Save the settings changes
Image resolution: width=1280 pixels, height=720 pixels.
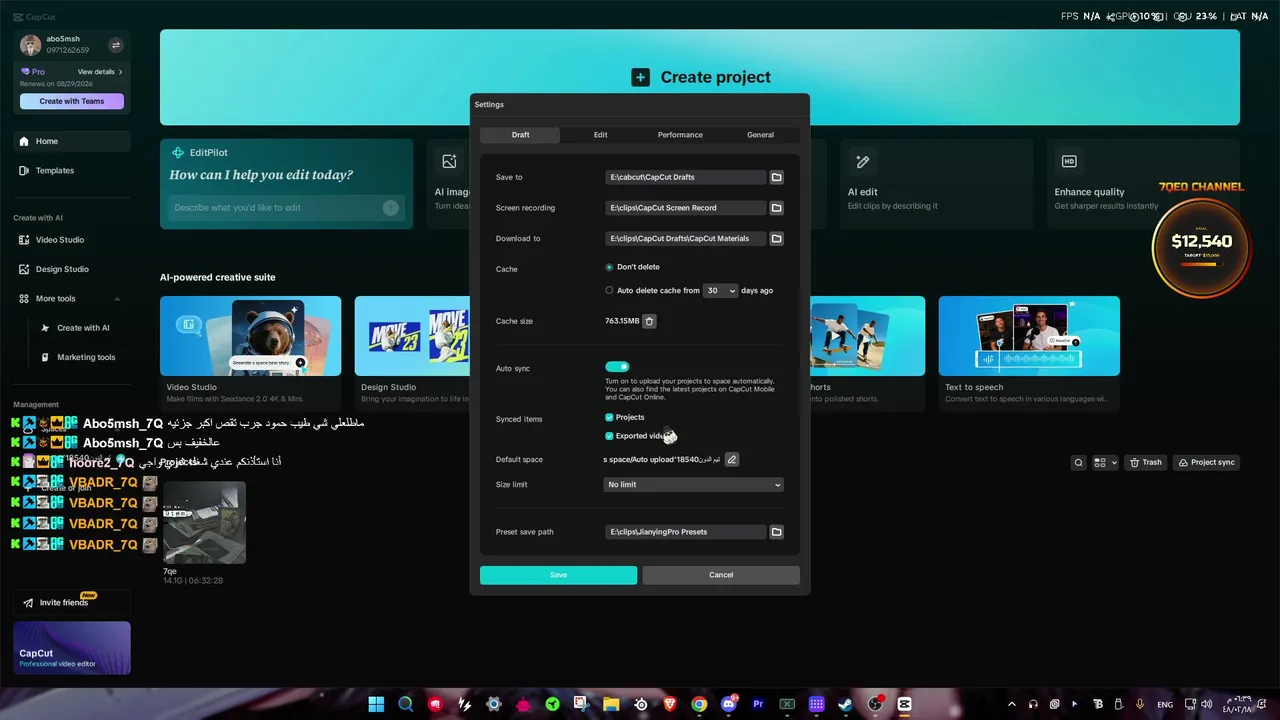coord(558,575)
